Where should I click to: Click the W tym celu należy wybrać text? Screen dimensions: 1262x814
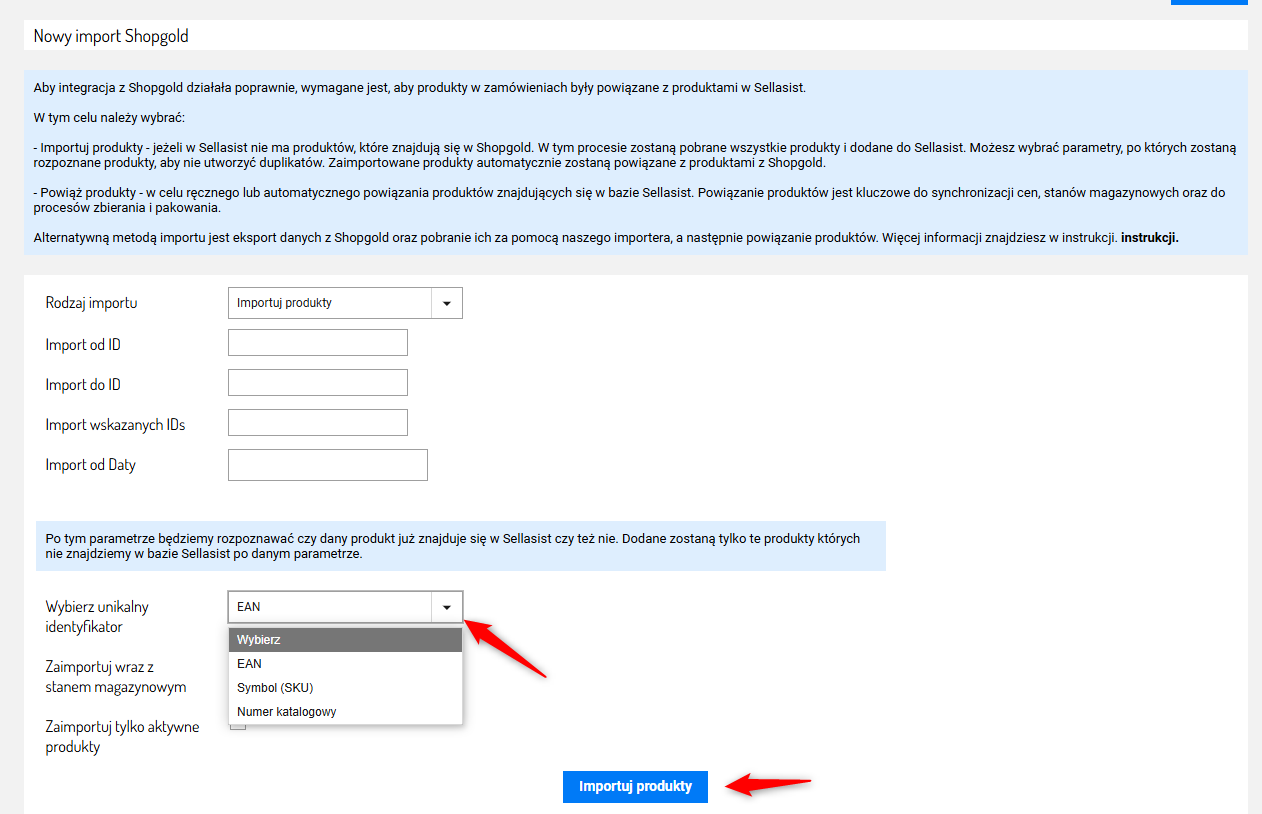click(109, 117)
